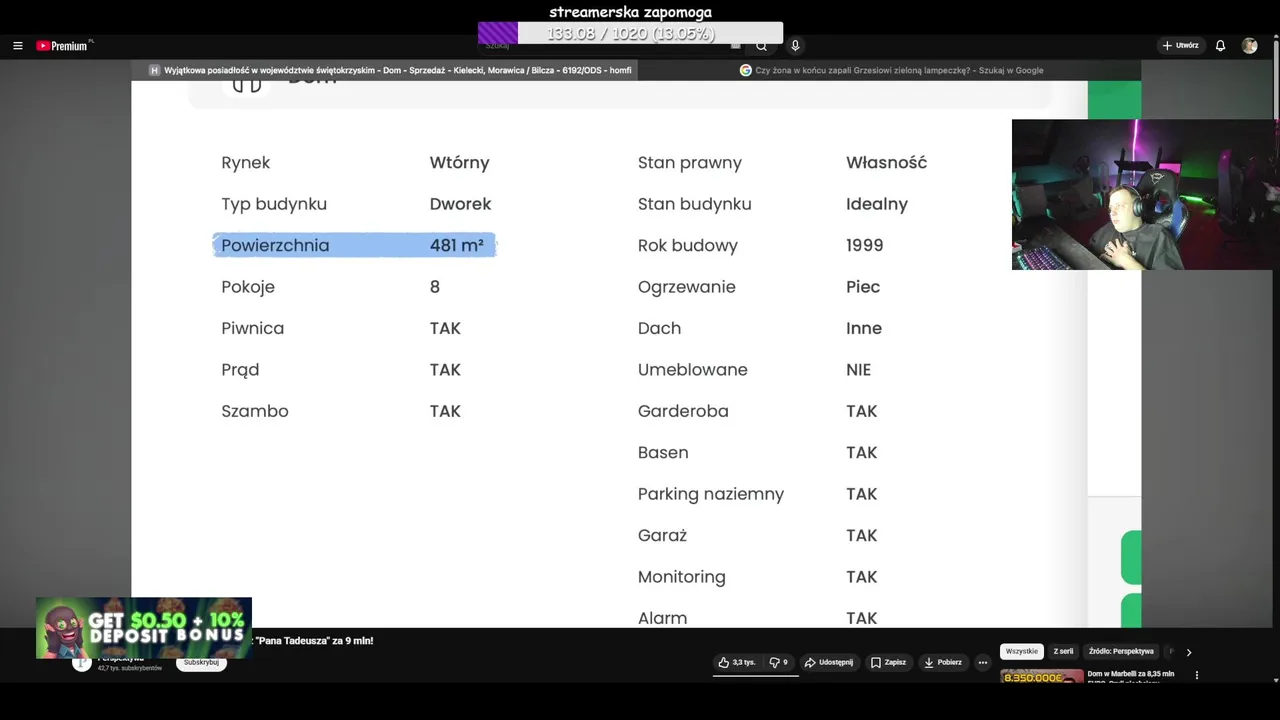Open YouTube notifications bell

1220,46
